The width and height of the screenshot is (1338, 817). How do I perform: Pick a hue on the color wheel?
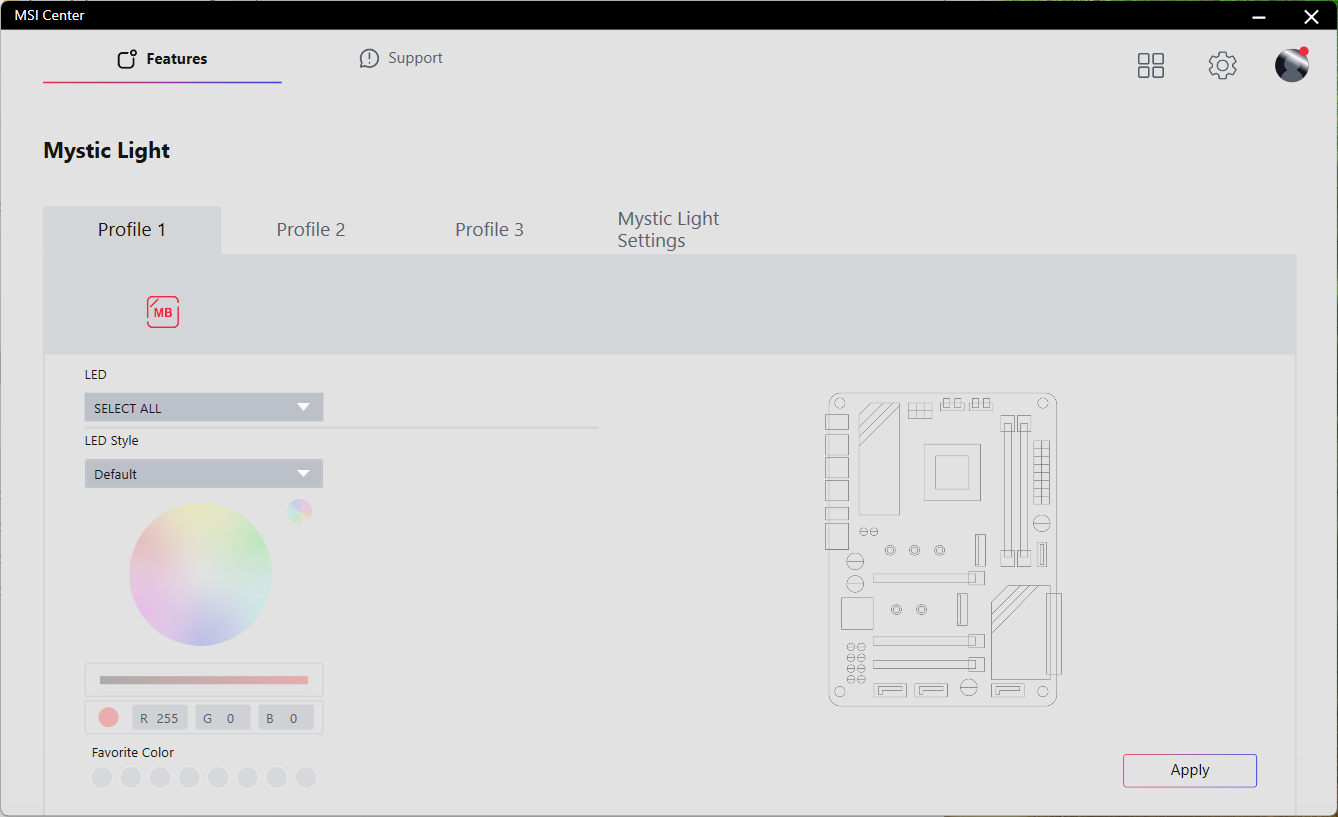click(200, 574)
